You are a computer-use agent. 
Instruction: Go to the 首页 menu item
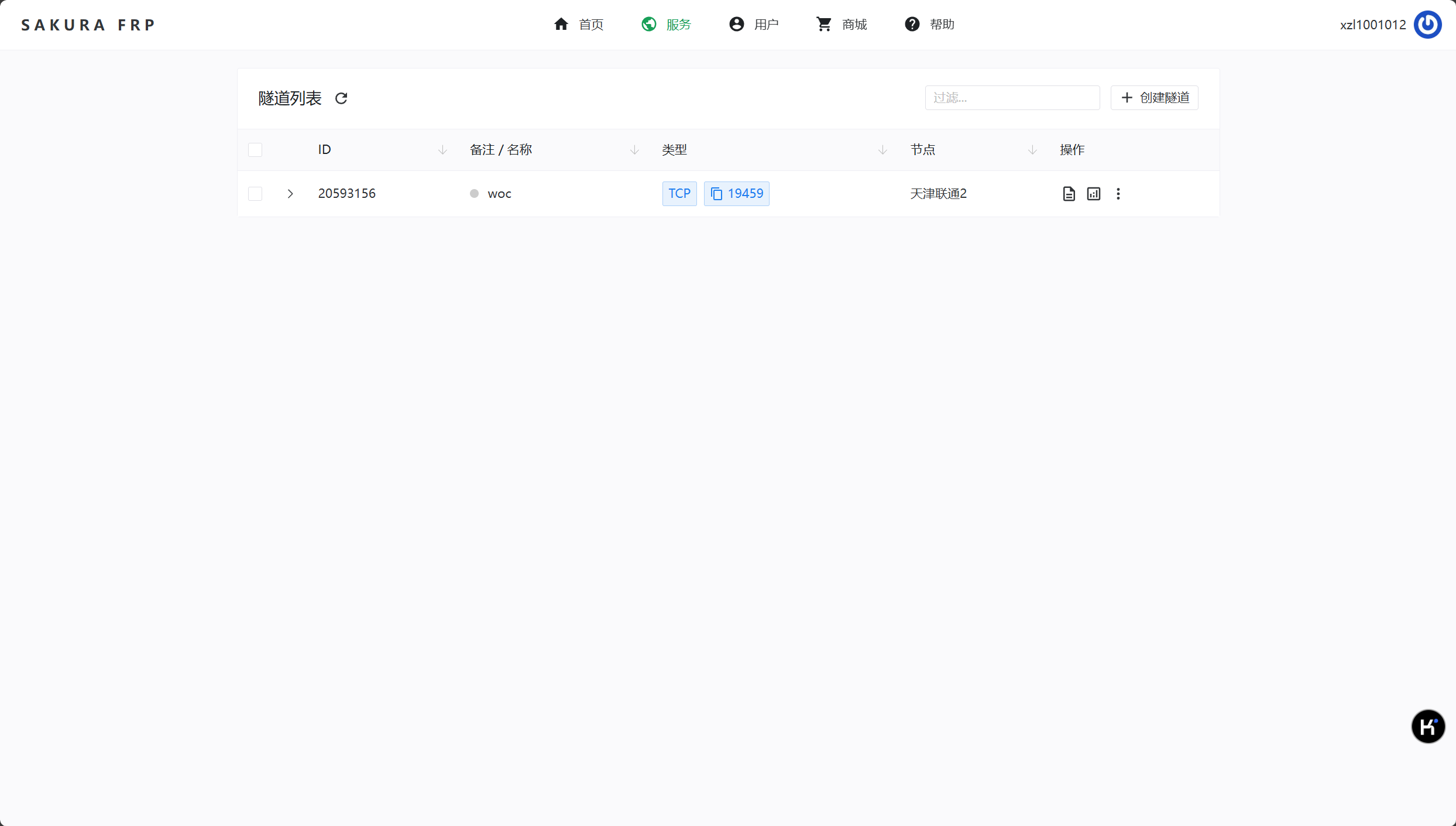click(x=579, y=25)
